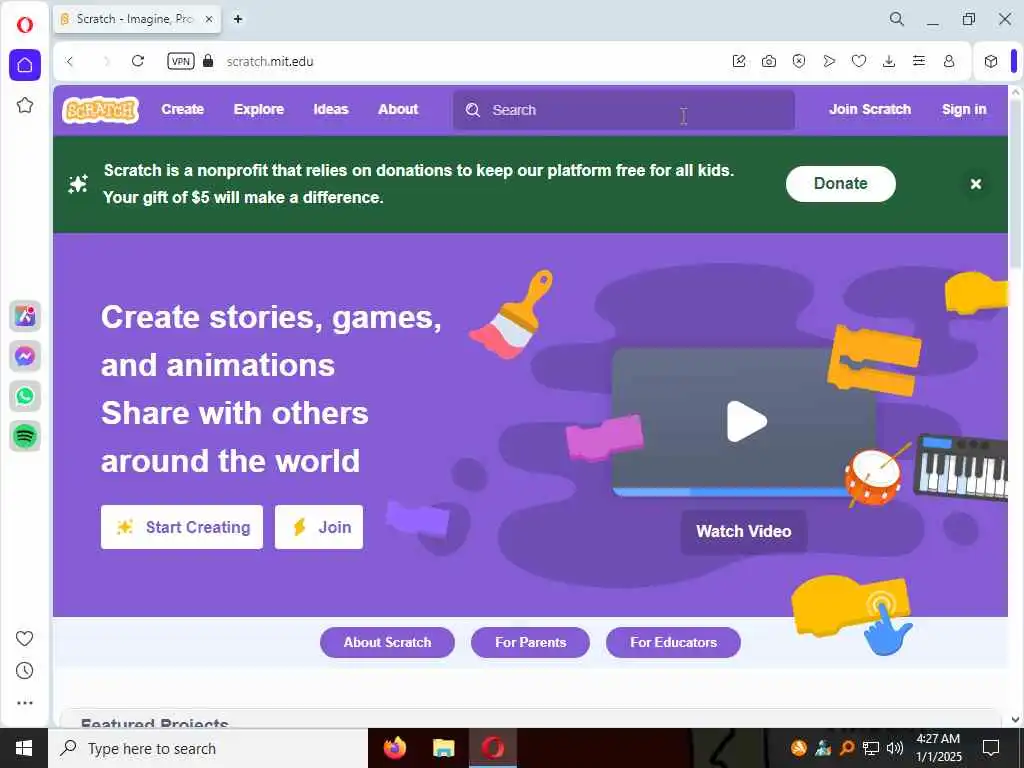Open the profile account icon

click(x=949, y=61)
